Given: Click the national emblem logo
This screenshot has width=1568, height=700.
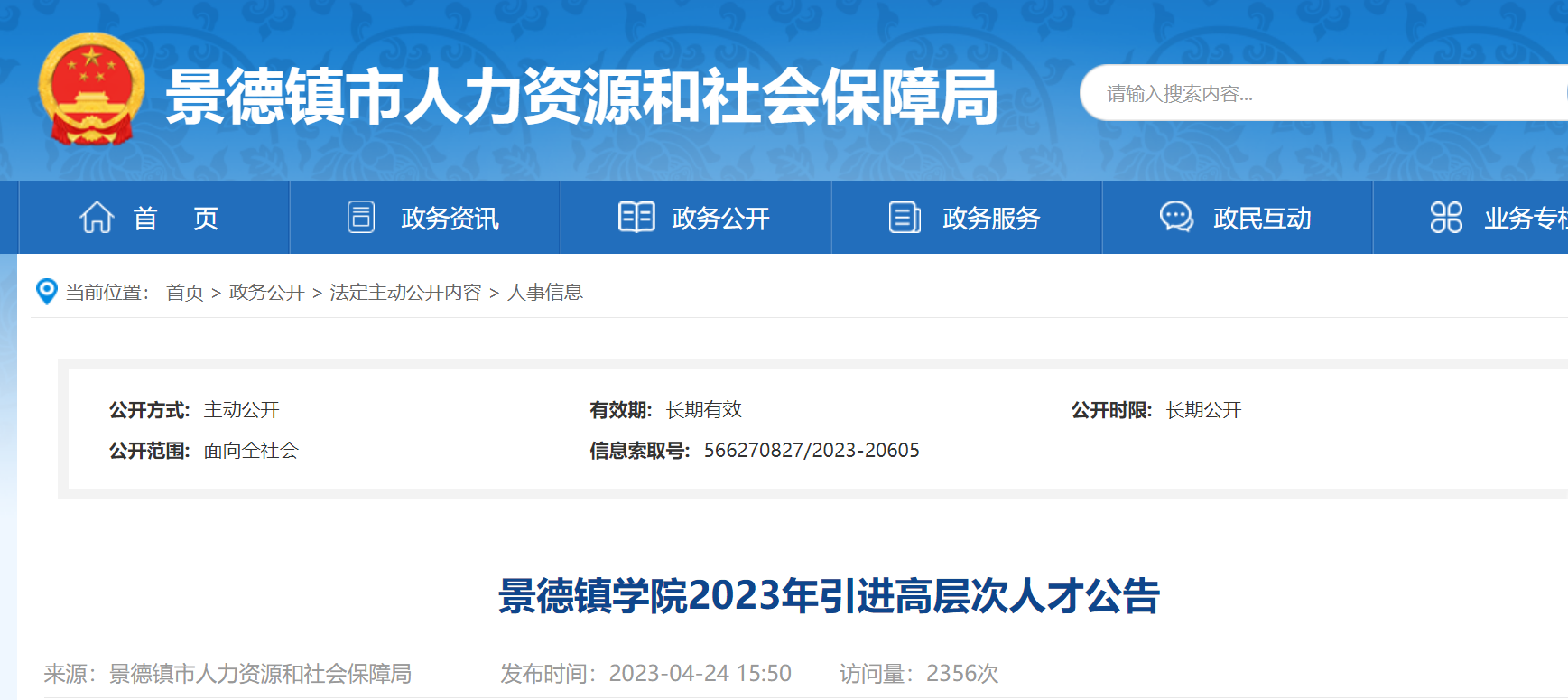Looking at the screenshot, I should pyautogui.click(x=91, y=89).
